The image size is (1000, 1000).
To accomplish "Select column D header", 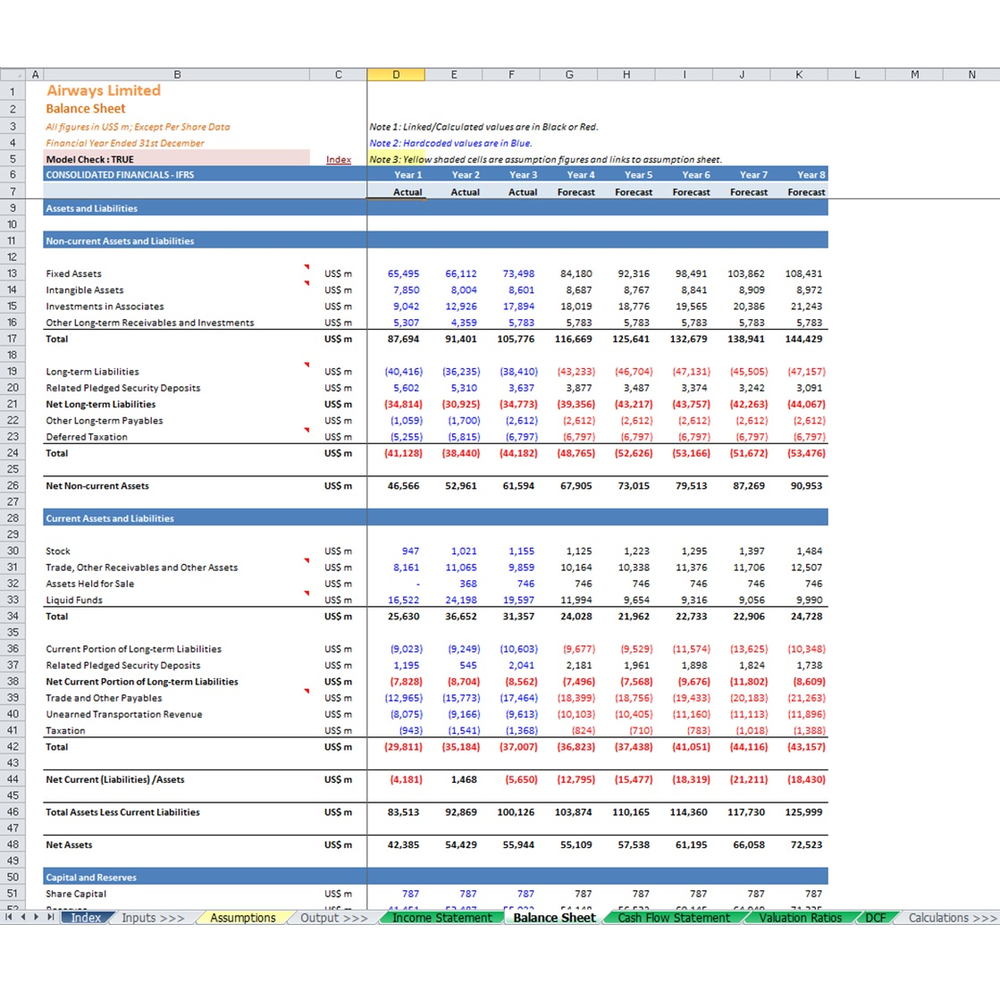I will 396,75.
